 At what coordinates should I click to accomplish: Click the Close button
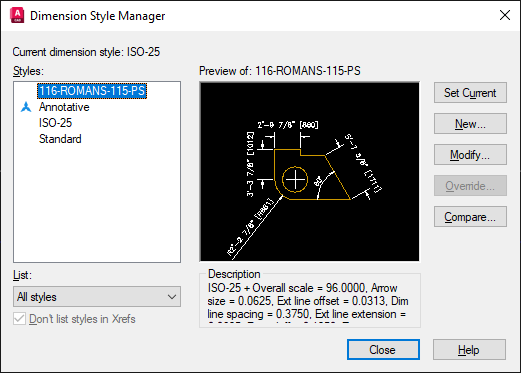(383, 350)
